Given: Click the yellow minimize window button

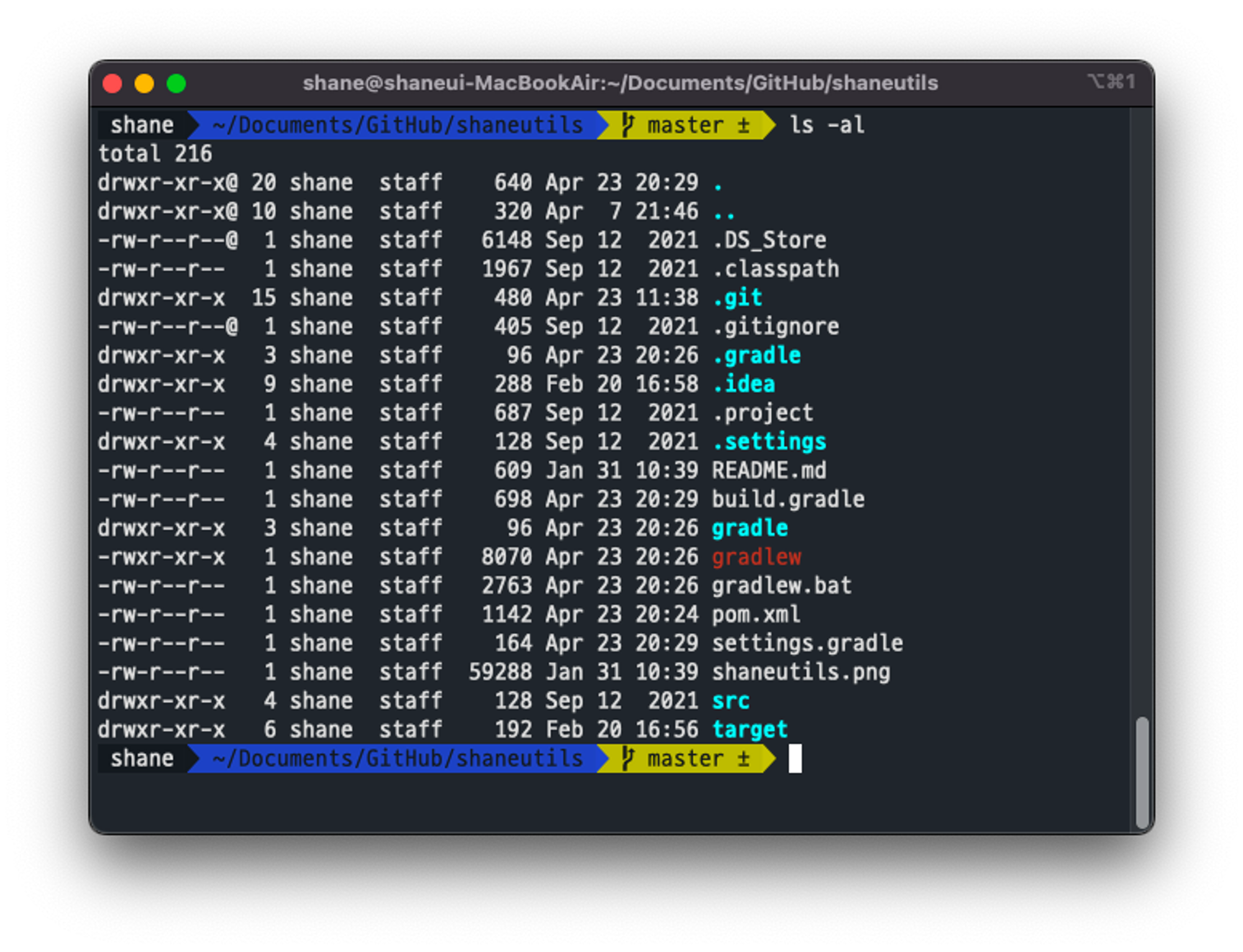Looking at the screenshot, I should (144, 83).
